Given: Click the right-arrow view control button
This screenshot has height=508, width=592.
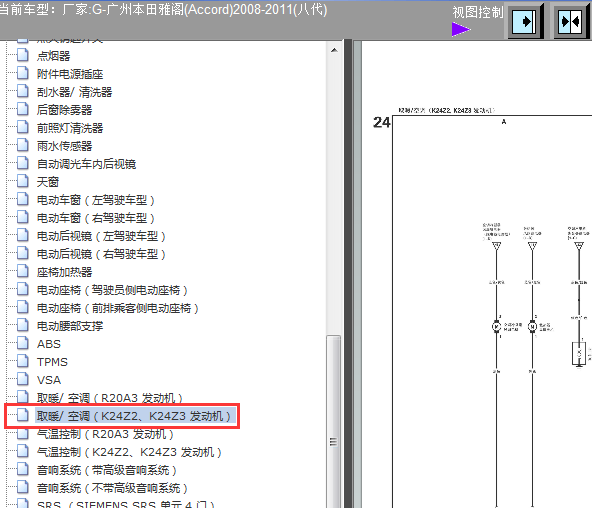Looking at the screenshot, I should click(x=526, y=21).
